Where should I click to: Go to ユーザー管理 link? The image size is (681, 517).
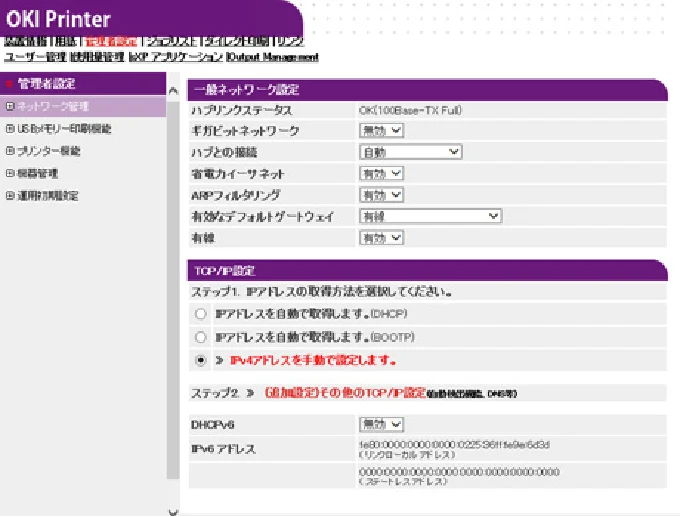click(x=35, y=57)
